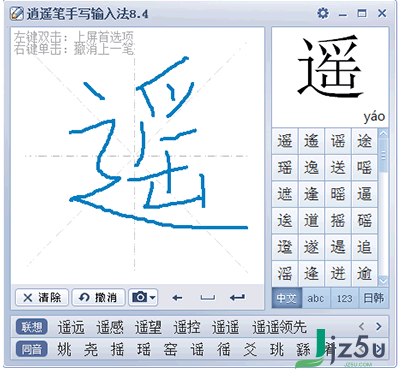Click the candidate list scroll-down arrow
The image size is (398, 369).
pos(383,281)
